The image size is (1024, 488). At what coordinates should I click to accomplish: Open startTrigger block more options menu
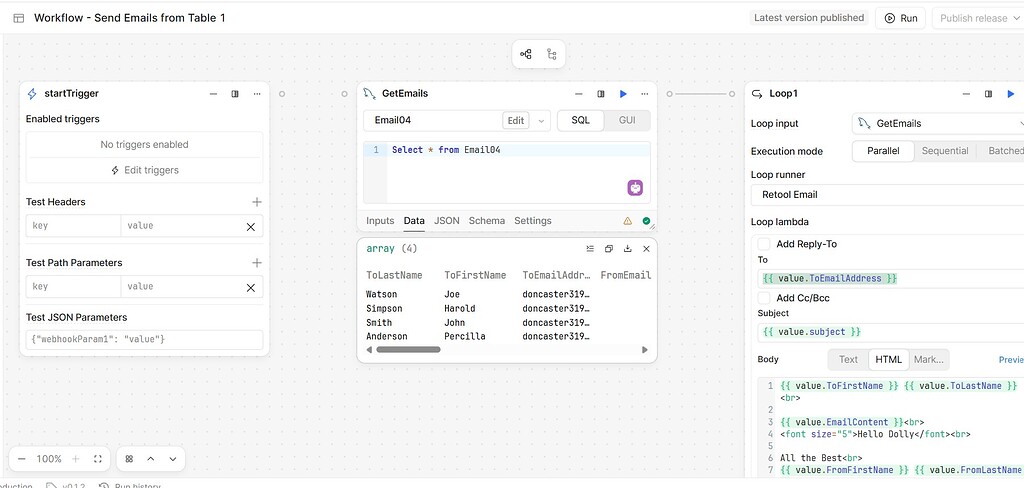click(x=257, y=94)
